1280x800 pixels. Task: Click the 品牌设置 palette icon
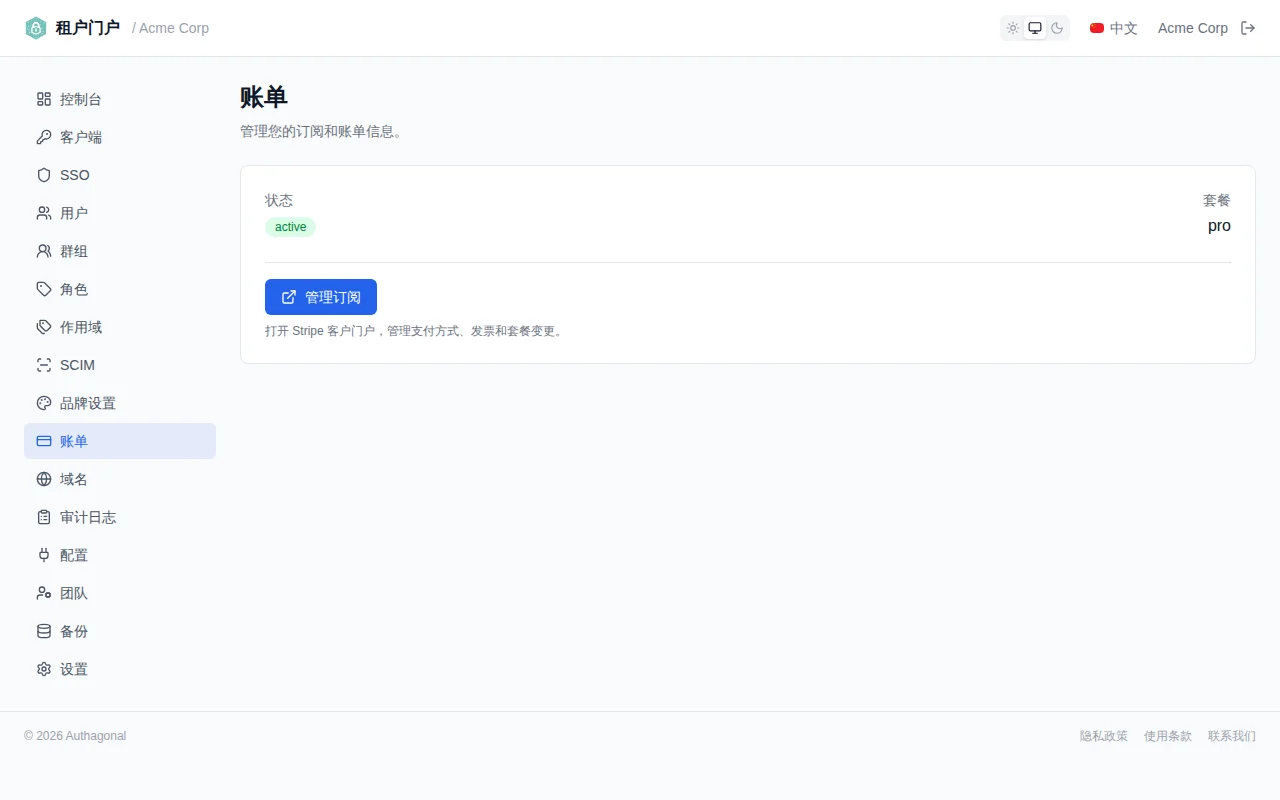44,403
